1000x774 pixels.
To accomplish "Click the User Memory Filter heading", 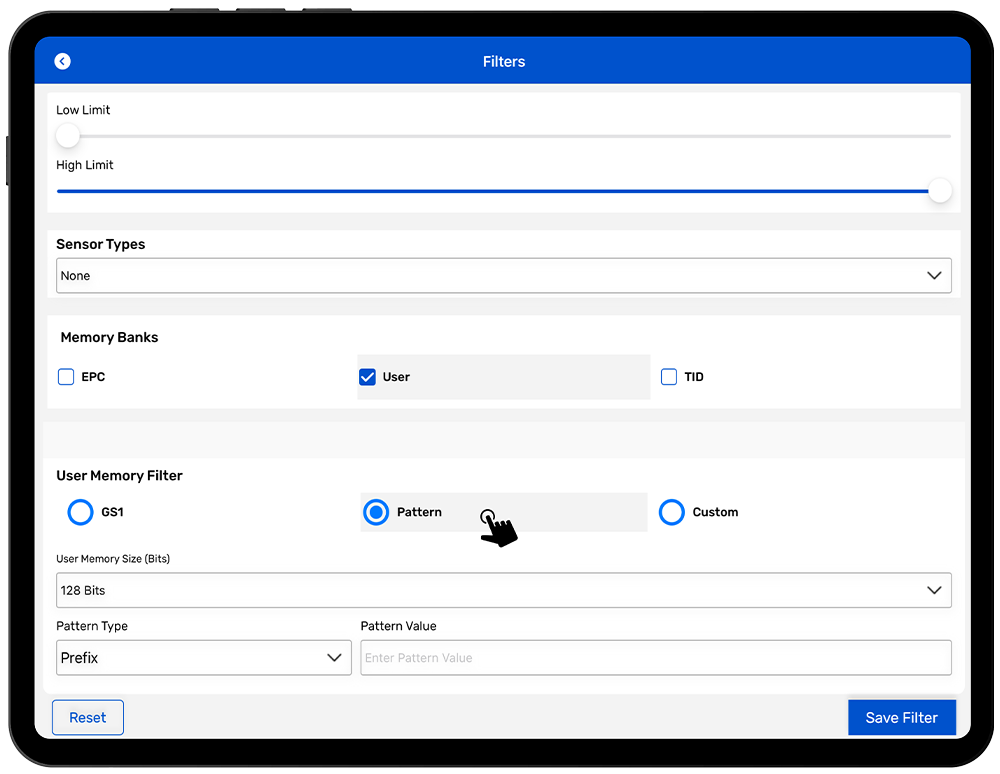I will point(119,476).
